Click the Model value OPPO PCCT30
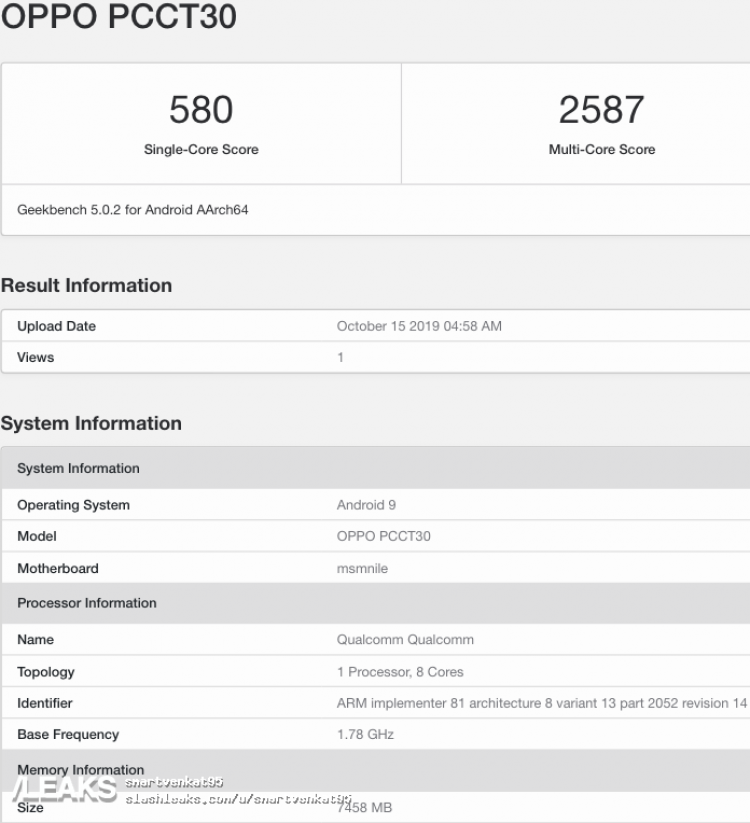Viewport: 750px width, 823px height. [384, 536]
